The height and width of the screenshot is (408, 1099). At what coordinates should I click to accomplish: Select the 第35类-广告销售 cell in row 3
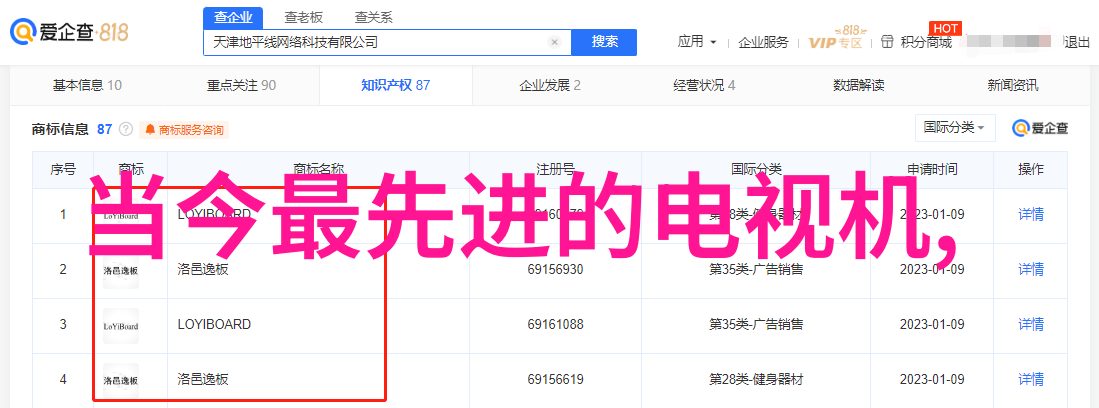point(756,325)
